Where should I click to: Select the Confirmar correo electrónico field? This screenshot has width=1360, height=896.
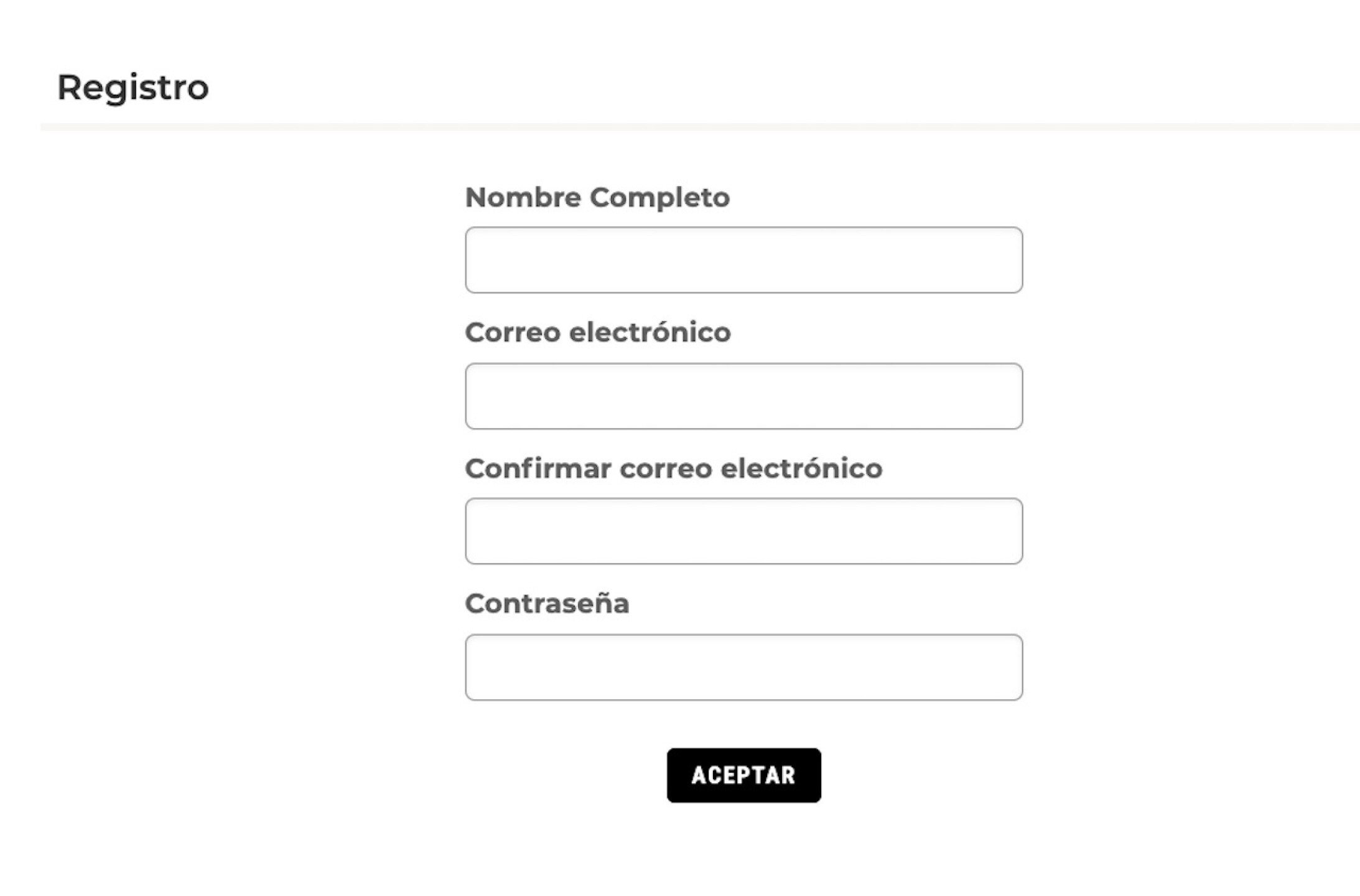[743, 531]
